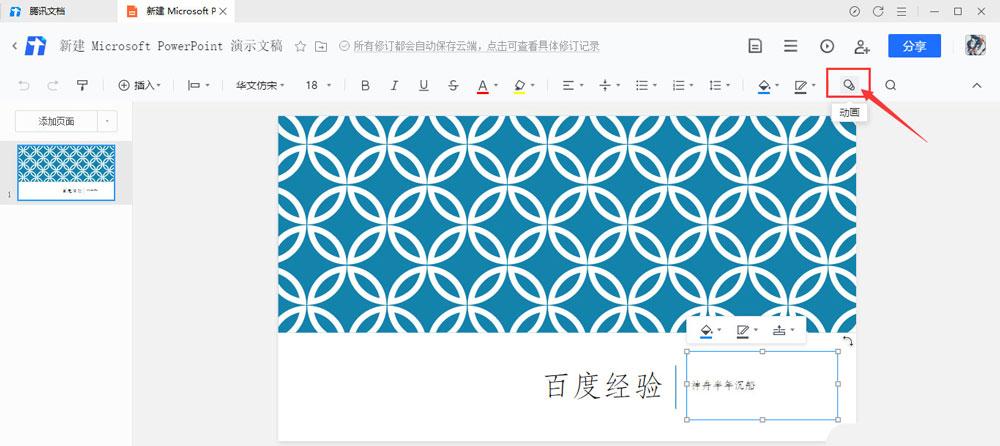Image resolution: width=1000 pixels, height=446 pixels.
Task: Click the blue 分享 share button
Action: click(914, 46)
